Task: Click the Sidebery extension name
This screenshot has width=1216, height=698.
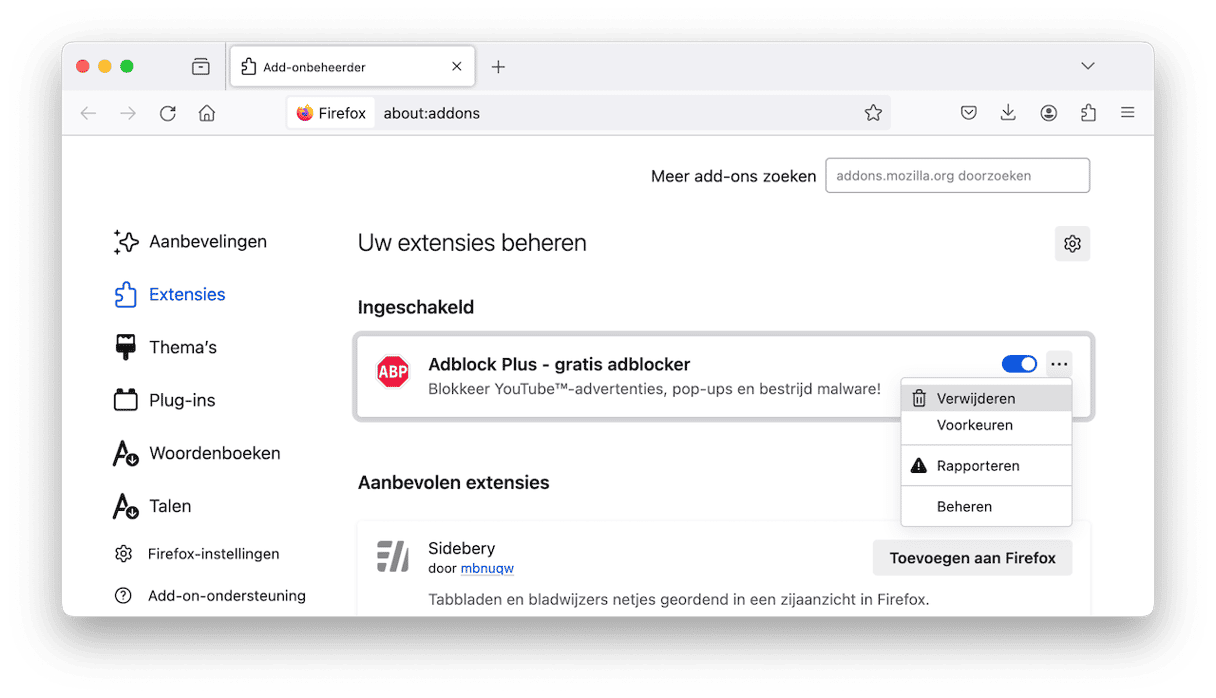Action: (x=461, y=548)
